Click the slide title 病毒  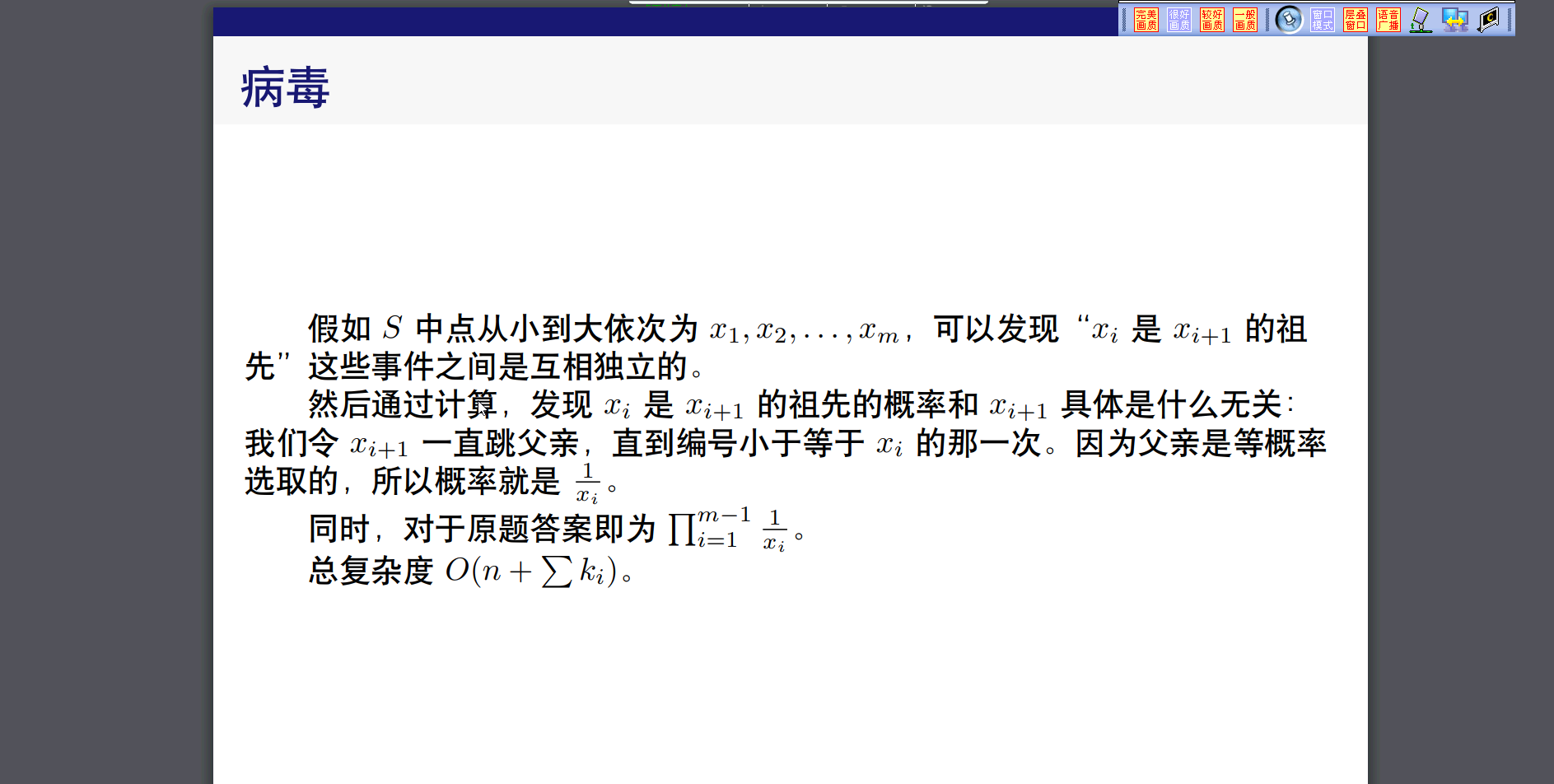[x=286, y=88]
